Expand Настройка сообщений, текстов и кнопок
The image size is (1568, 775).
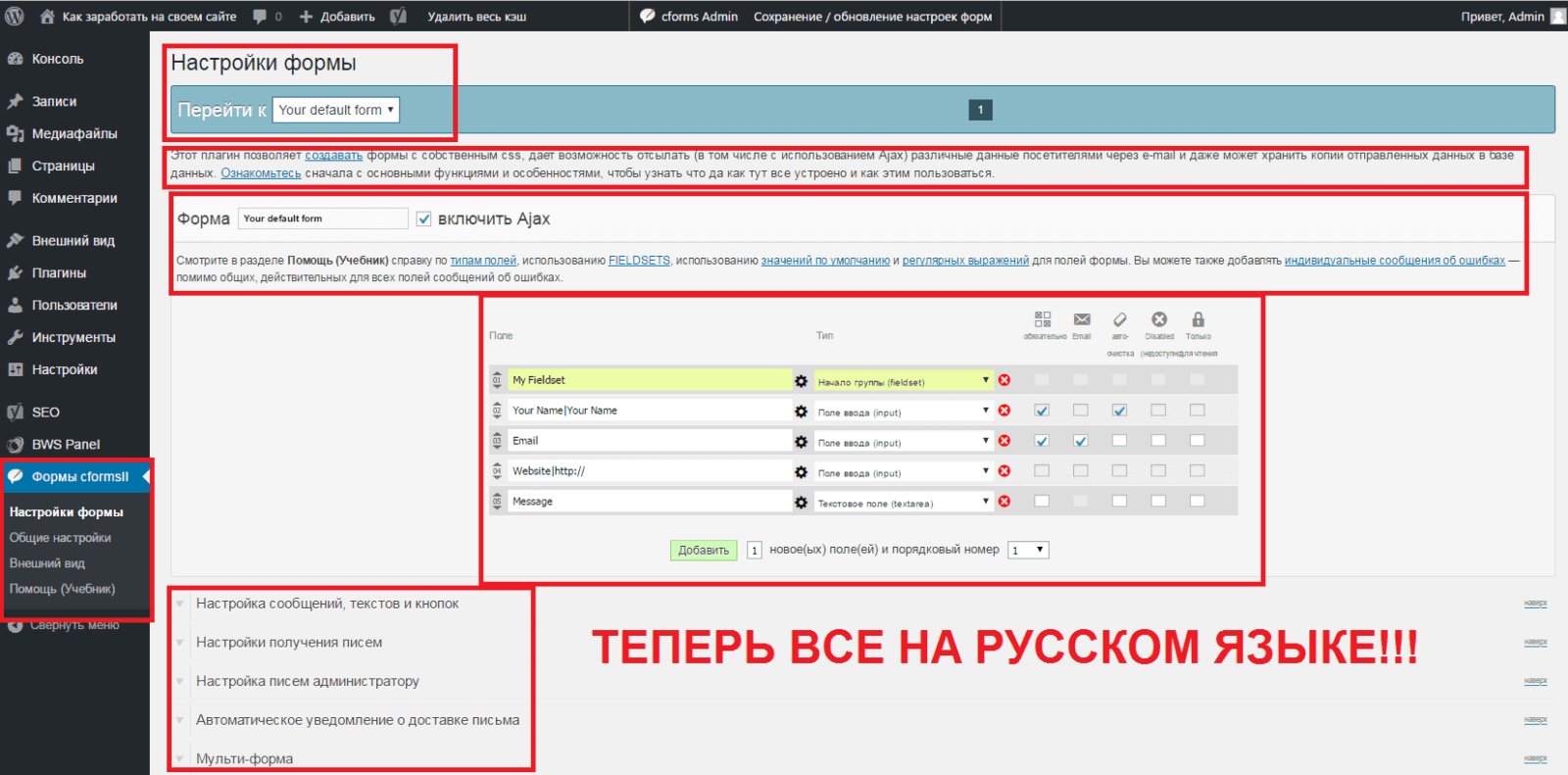(326, 604)
